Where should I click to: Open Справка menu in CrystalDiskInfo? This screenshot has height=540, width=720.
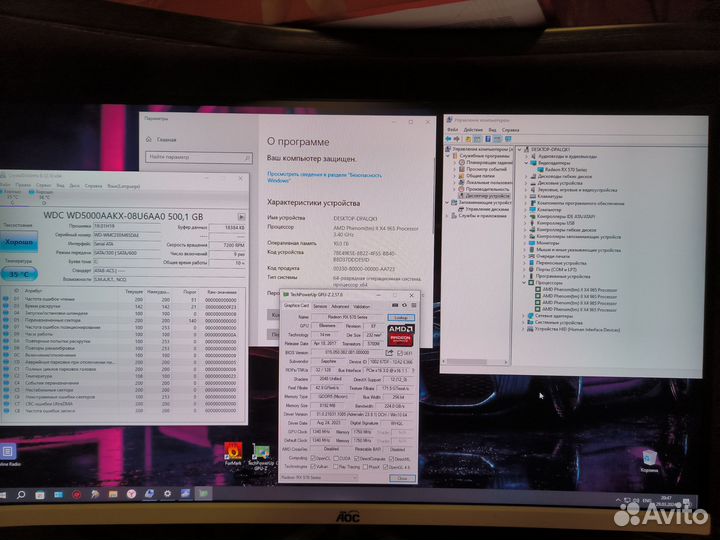tap(93, 186)
